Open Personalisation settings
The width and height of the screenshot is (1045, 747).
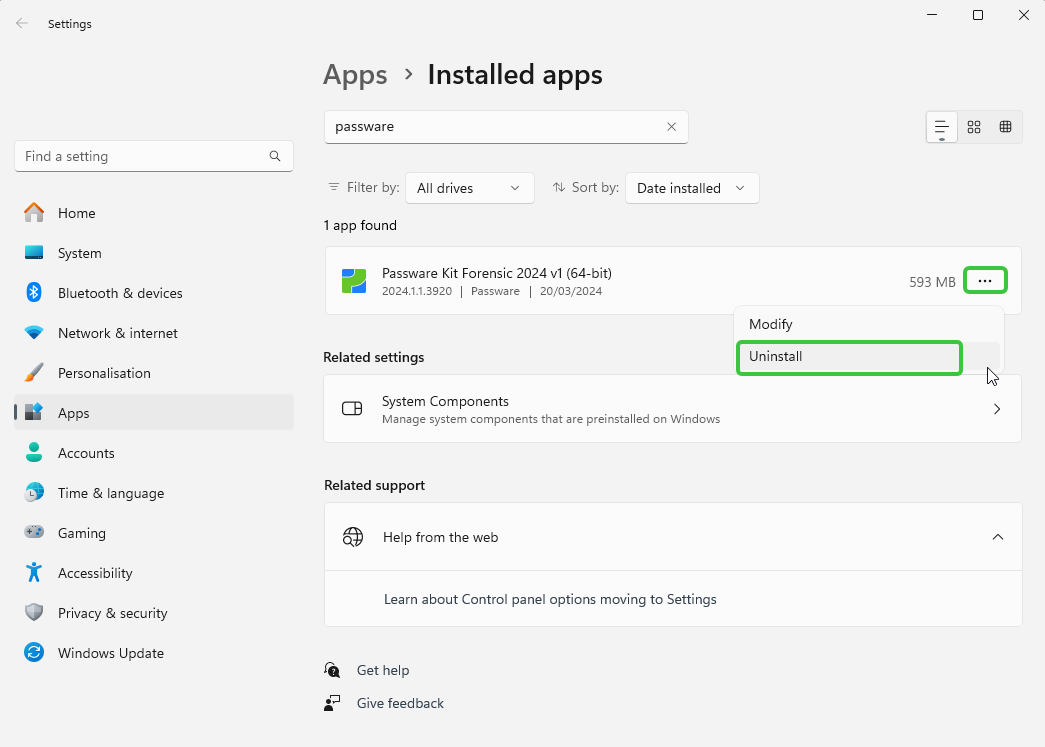coord(154,373)
